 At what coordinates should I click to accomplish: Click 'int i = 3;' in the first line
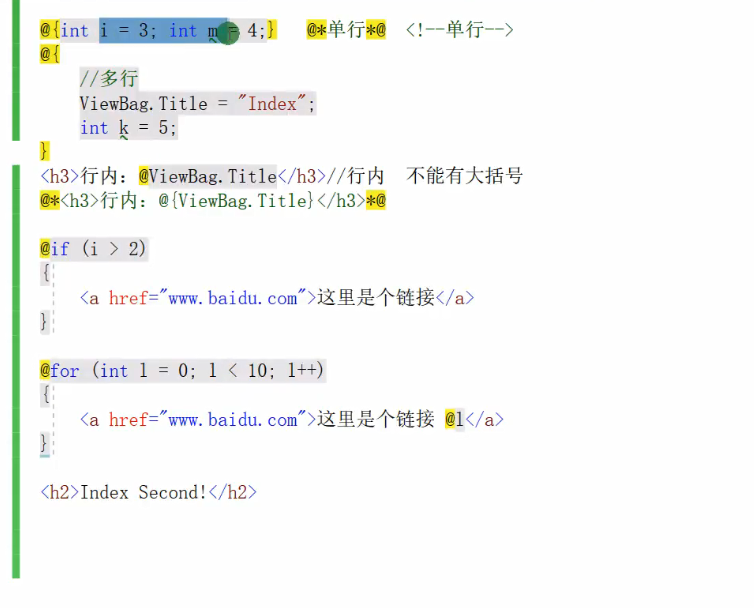(108, 31)
